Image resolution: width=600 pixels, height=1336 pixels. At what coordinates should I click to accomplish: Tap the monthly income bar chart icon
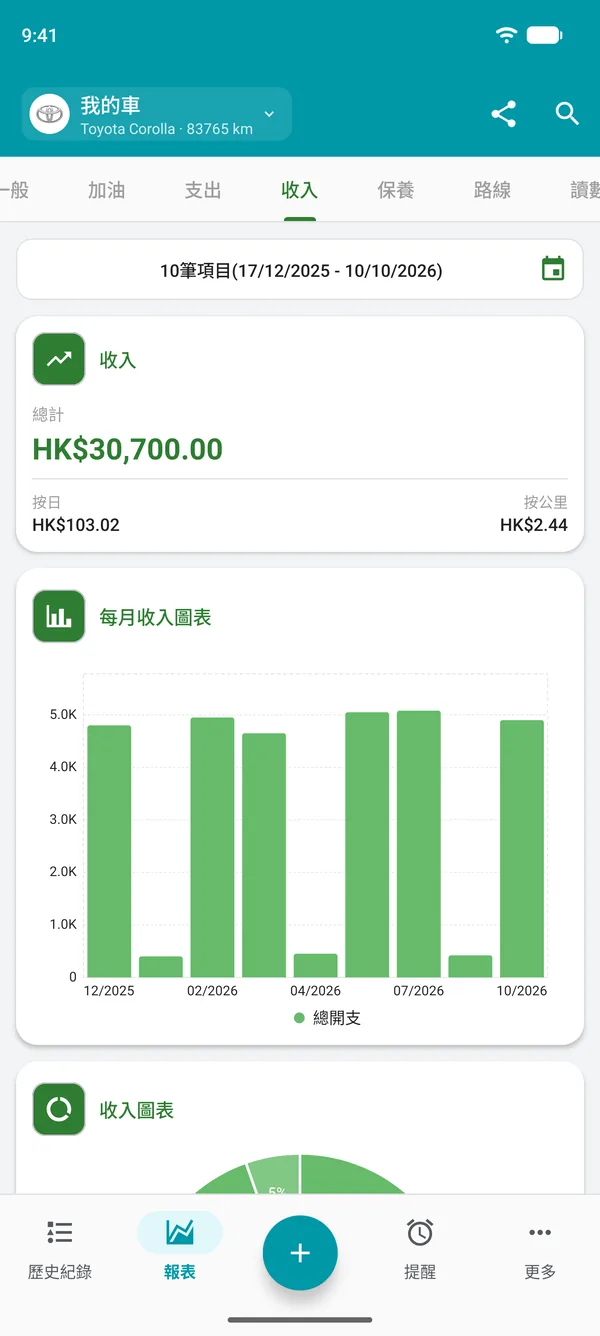(x=59, y=617)
